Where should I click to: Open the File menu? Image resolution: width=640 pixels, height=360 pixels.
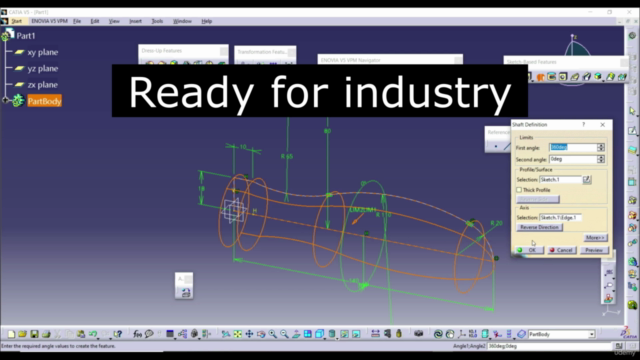point(77,21)
